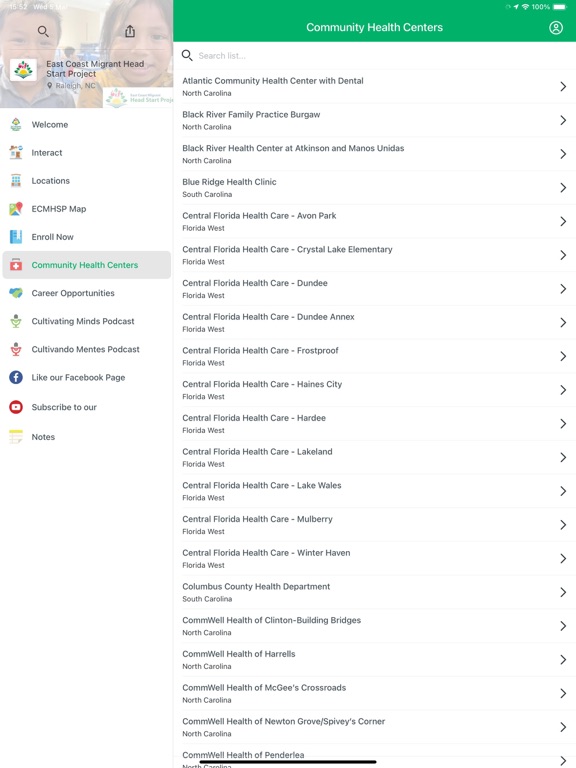
Task: Open Black River Health Center at Atkinson and Manos Unidas
Action: tap(375, 154)
